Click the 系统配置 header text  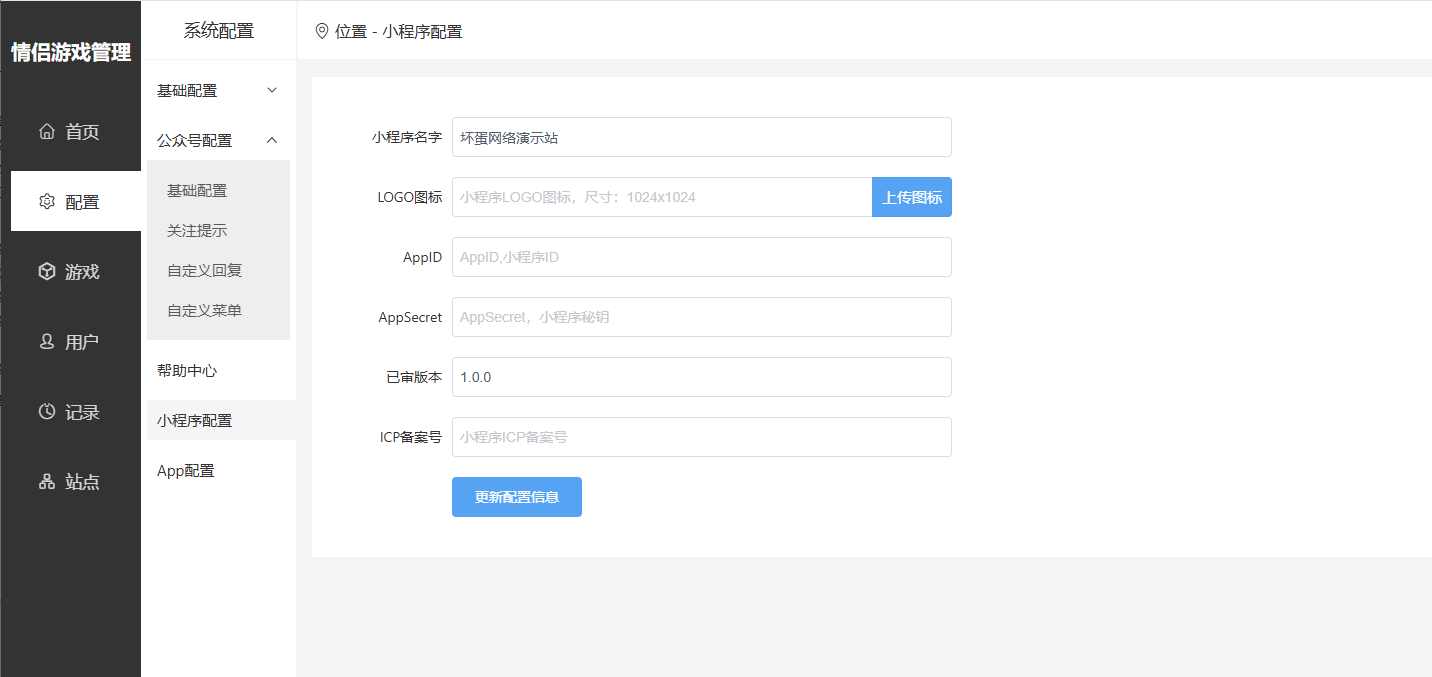[x=219, y=30]
